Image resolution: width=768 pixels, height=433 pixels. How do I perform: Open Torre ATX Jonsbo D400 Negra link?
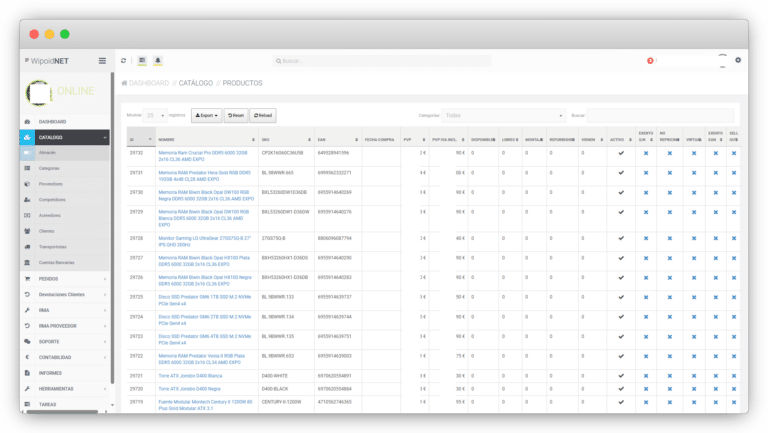(189, 389)
